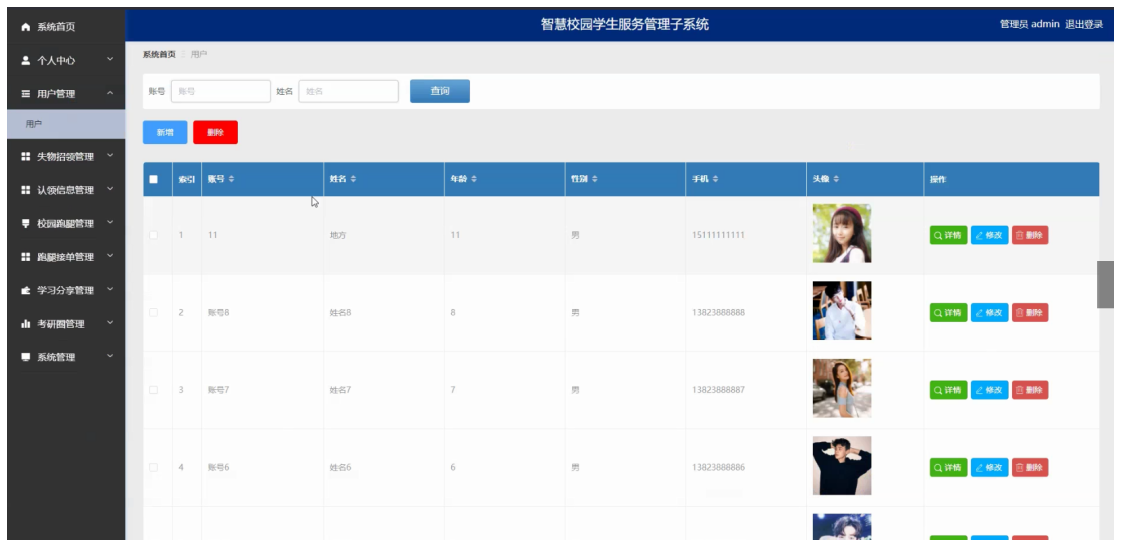Click the list icon beside 用户管理
The height and width of the screenshot is (555, 1143).
[26, 94]
